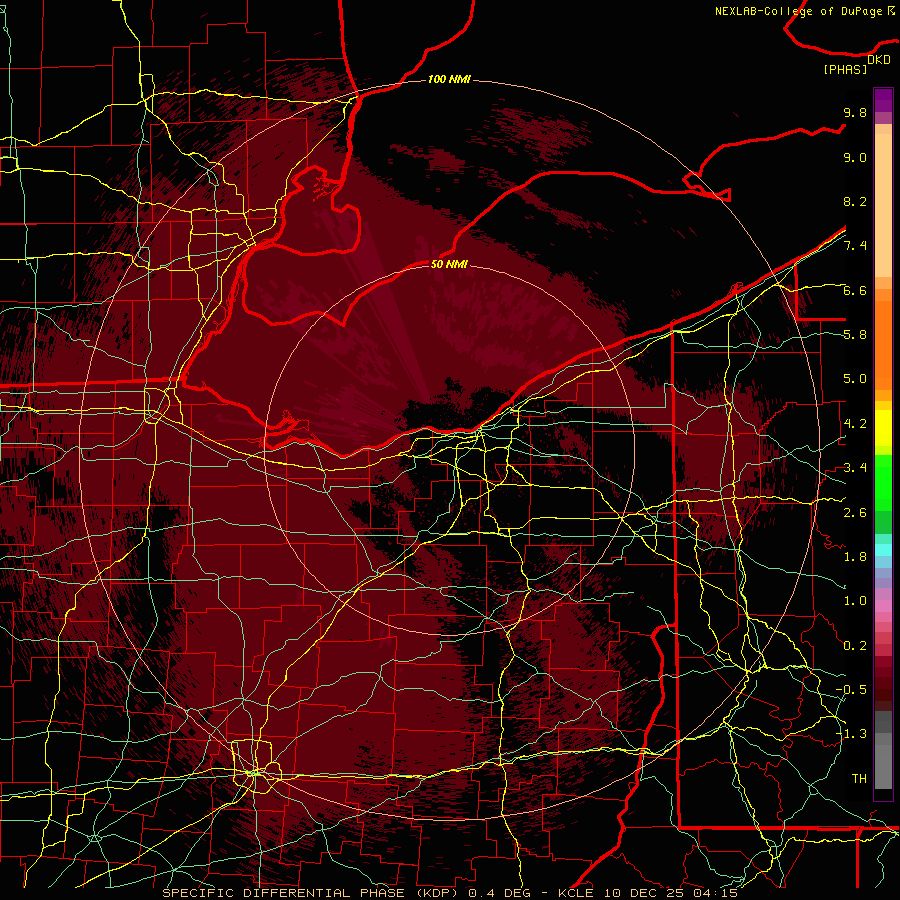Select the 5.8 color scale value

coord(855,335)
